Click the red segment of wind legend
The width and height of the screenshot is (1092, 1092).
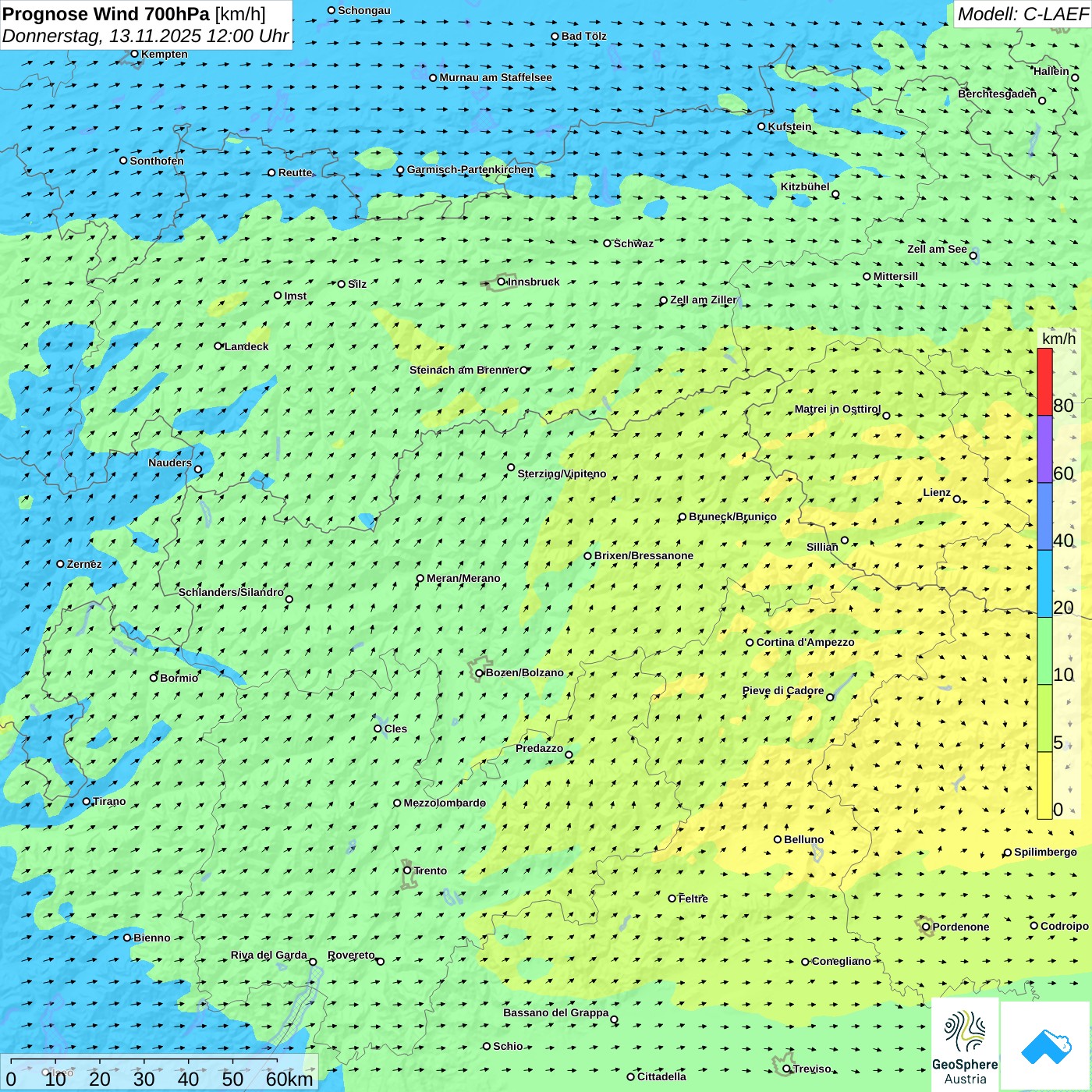coord(1044,381)
